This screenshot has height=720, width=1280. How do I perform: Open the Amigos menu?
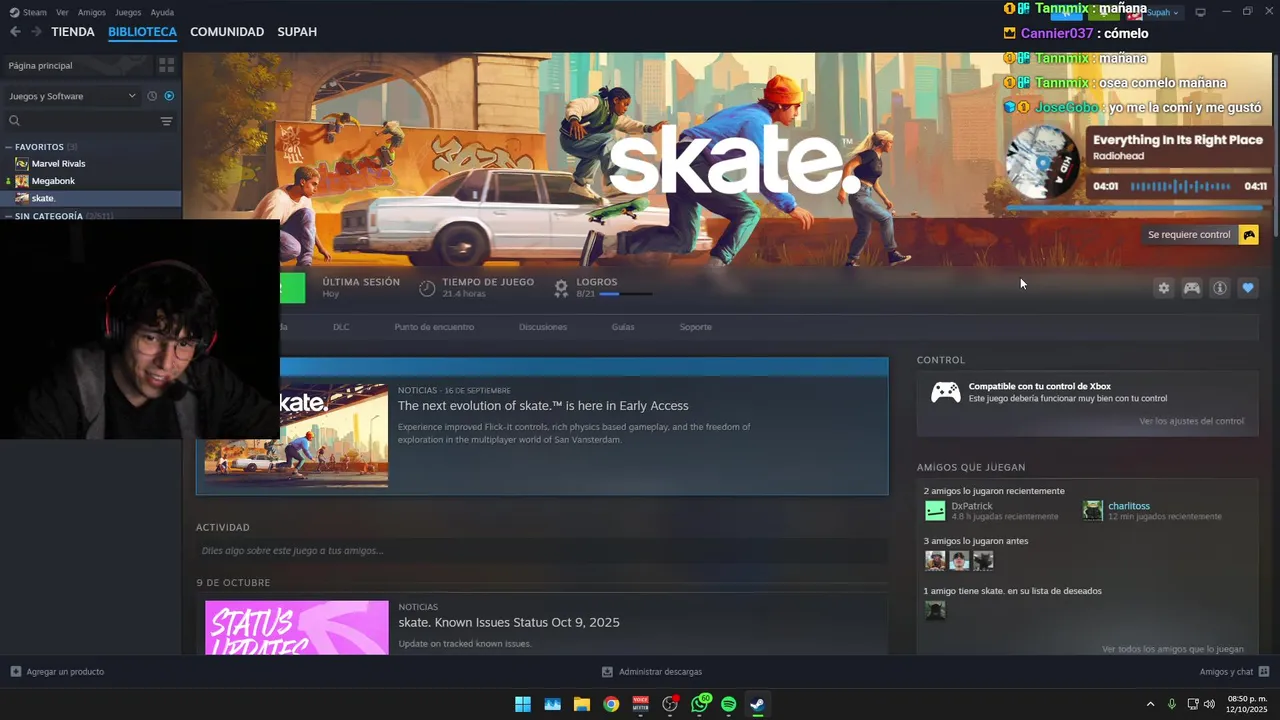pyautogui.click(x=92, y=12)
